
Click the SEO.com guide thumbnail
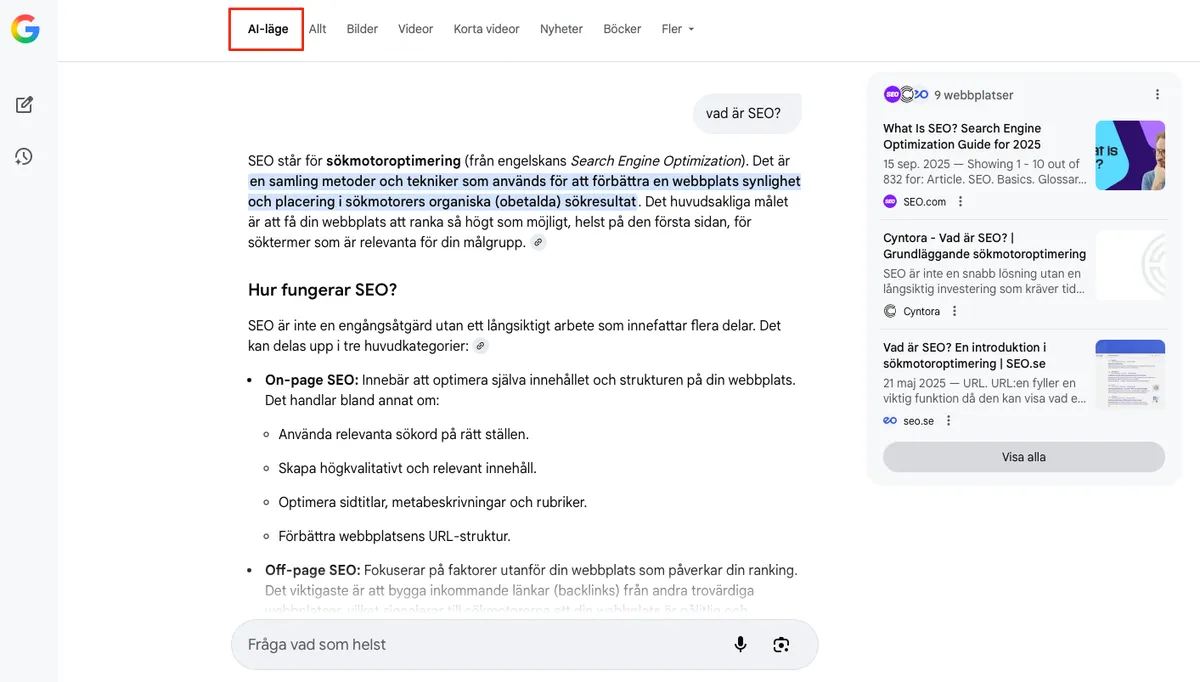[x=1130, y=155]
